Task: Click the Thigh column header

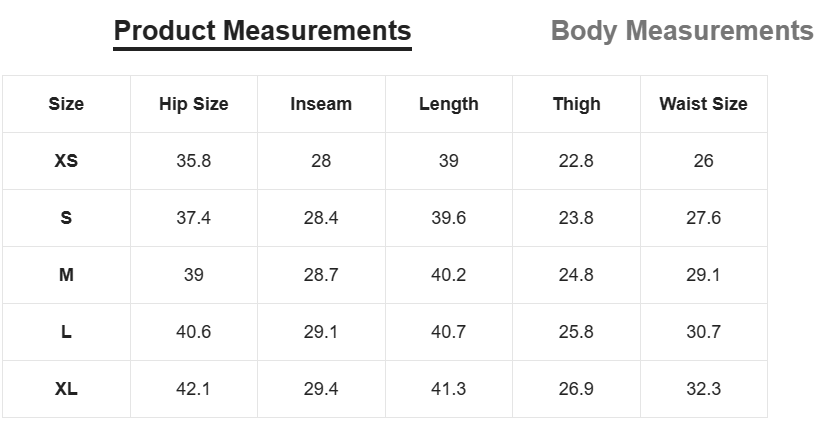Action: point(576,104)
